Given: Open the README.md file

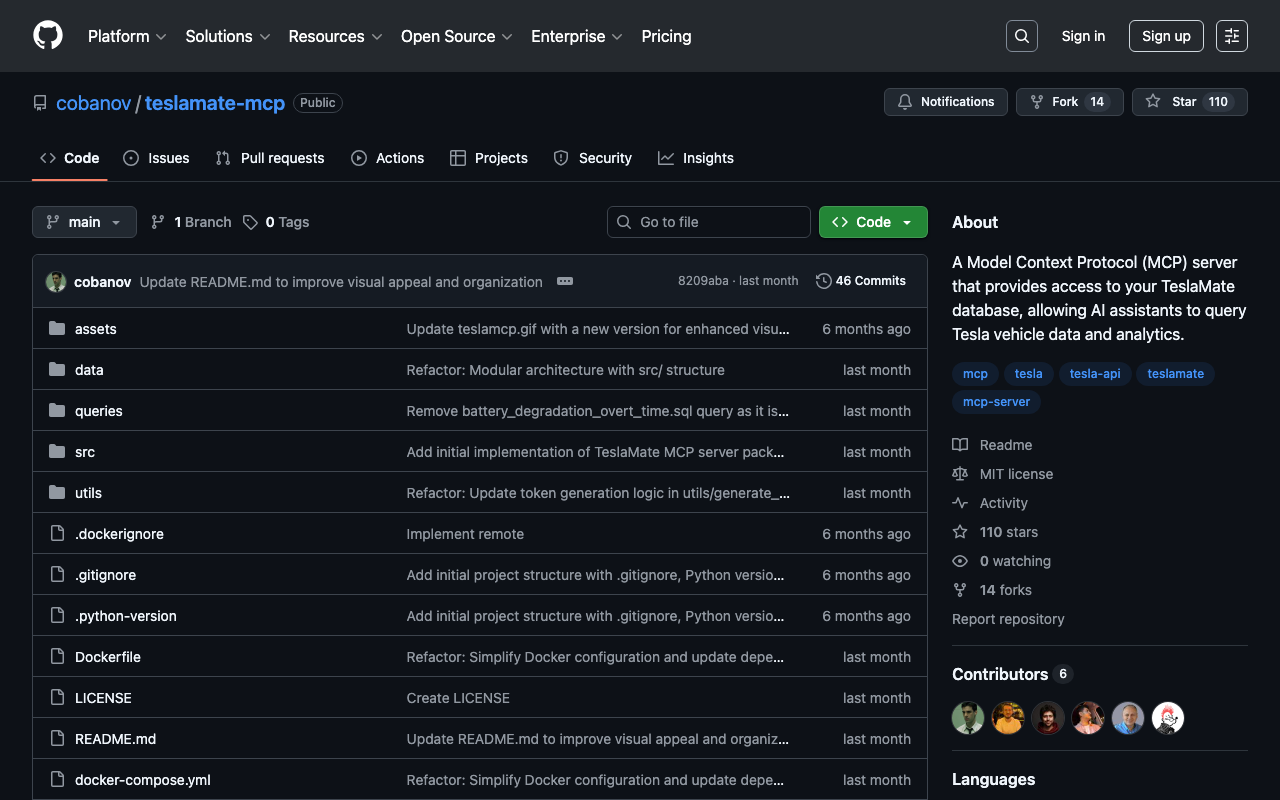Looking at the screenshot, I should [115, 739].
